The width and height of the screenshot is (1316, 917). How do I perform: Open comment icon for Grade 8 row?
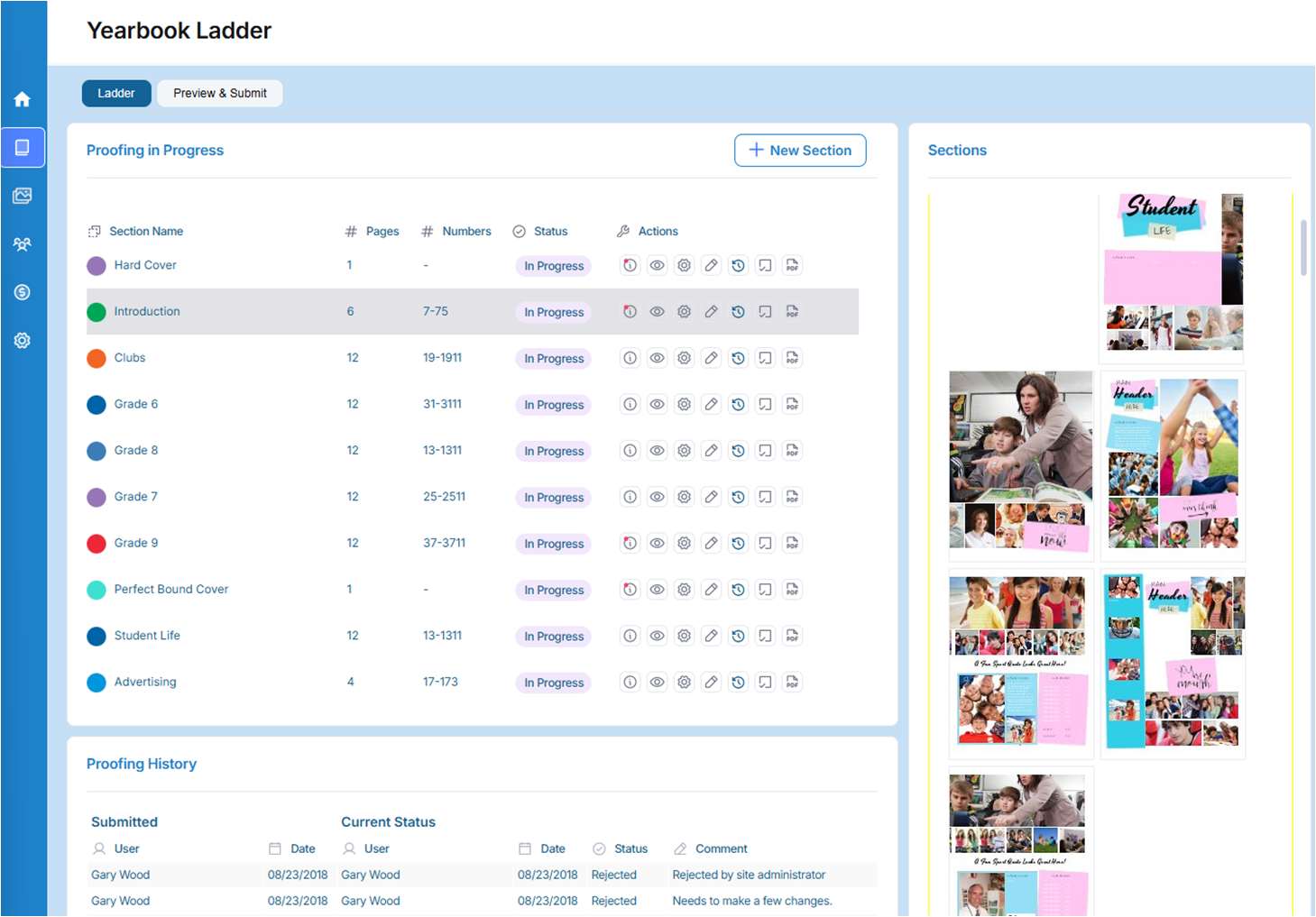click(x=765, y=451)
